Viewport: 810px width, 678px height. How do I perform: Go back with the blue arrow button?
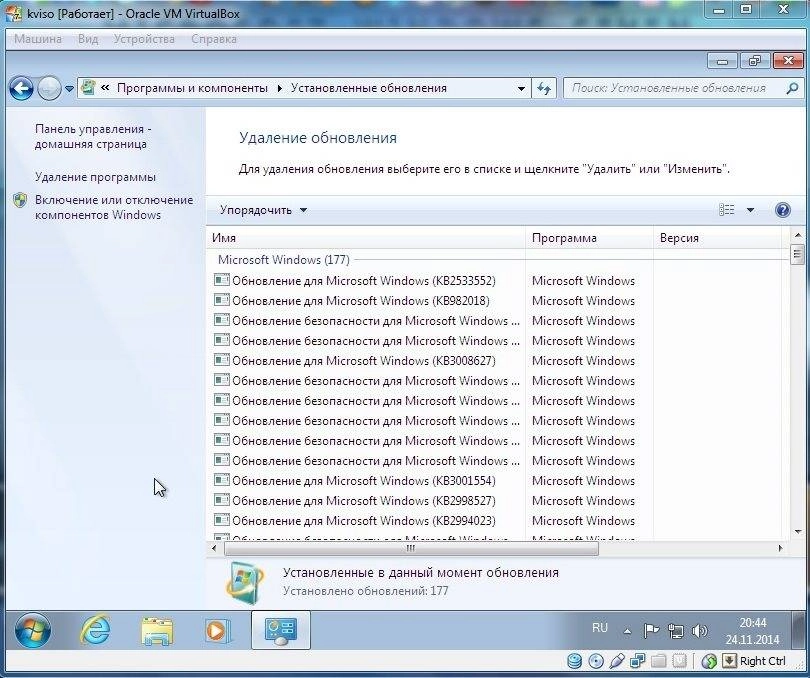click(21, 89)
